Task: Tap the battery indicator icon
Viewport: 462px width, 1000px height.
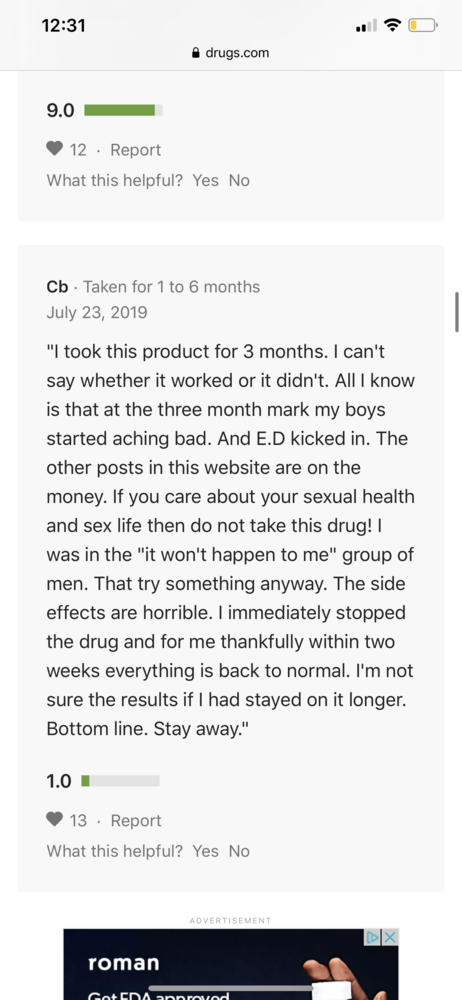Action: [423, 26]
